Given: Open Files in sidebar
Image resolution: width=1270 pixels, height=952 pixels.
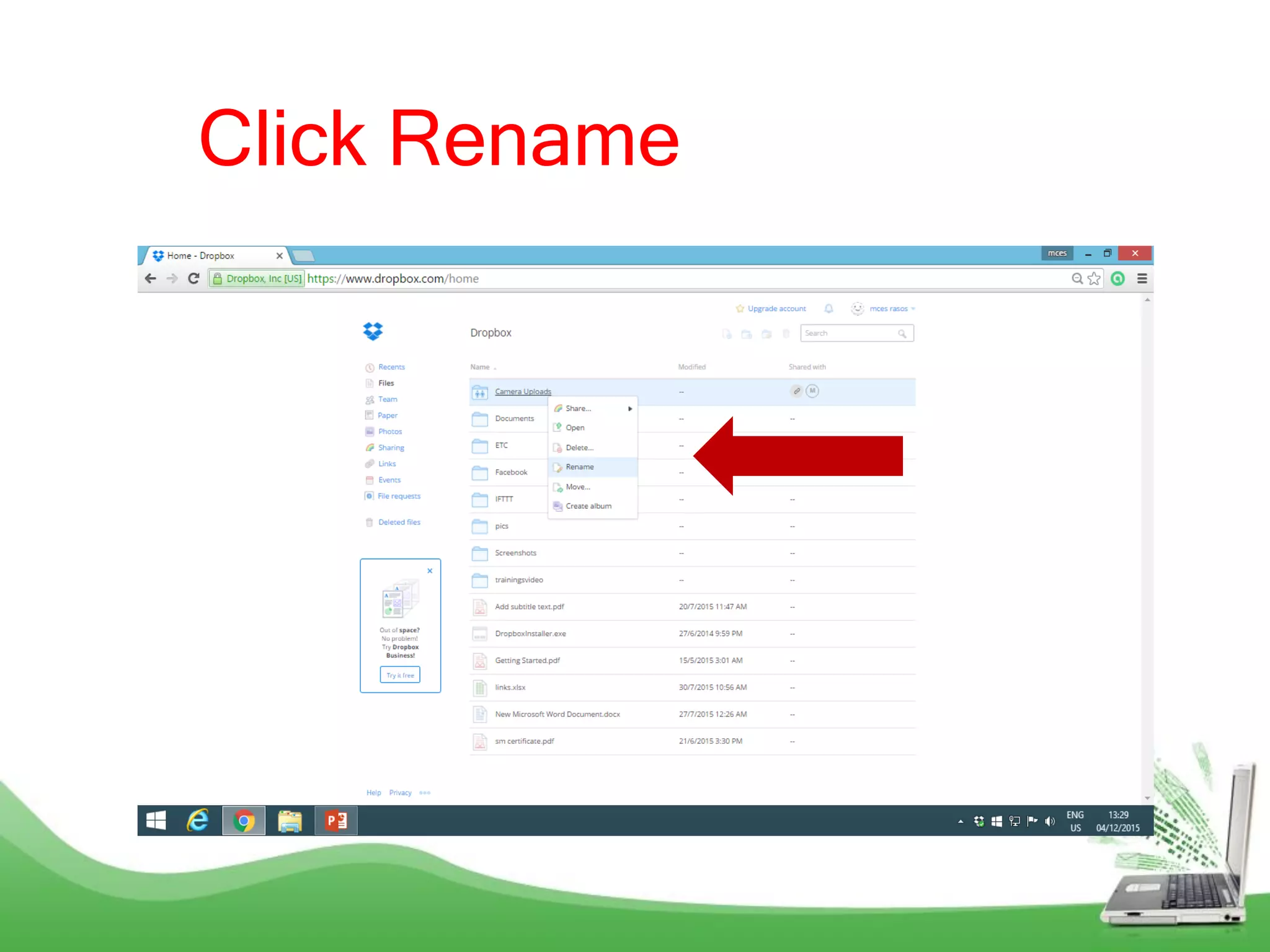Looking at the screenshot, I should coord(386,383).
